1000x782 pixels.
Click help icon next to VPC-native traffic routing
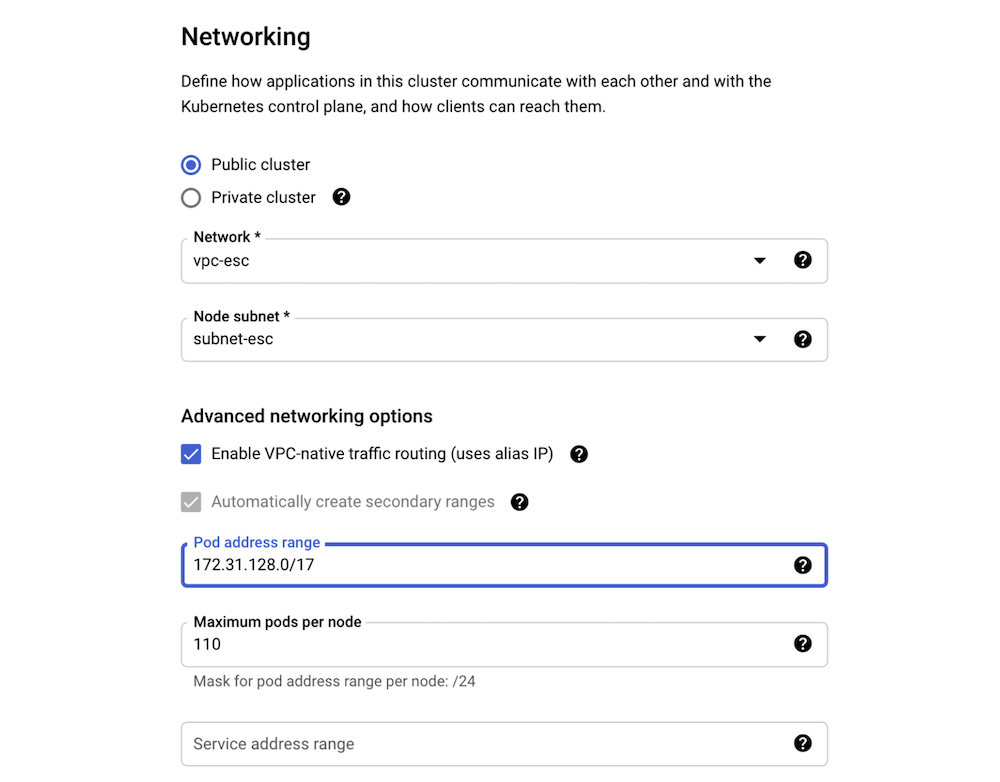click(x=578, y=454)
